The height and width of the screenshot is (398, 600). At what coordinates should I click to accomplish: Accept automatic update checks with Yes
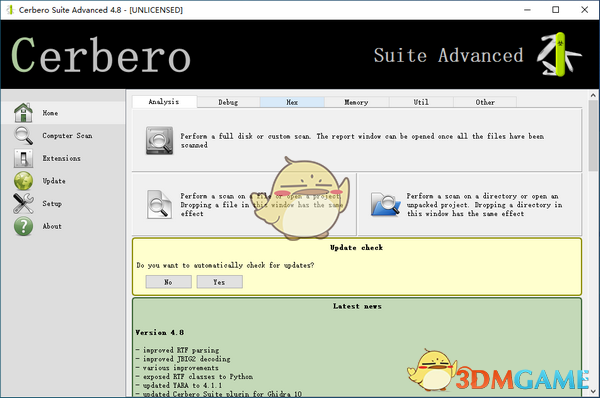[219, 282]
